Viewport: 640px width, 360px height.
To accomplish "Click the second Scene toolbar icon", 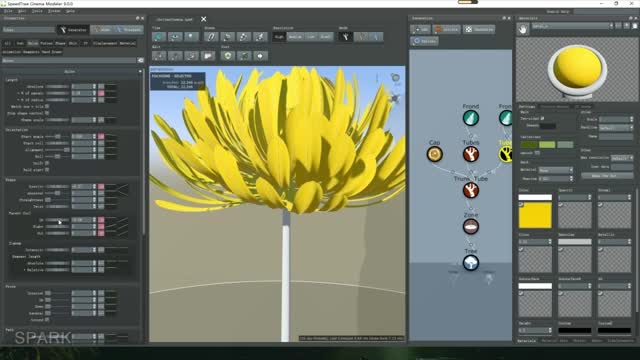I will (x=227, y=37).
